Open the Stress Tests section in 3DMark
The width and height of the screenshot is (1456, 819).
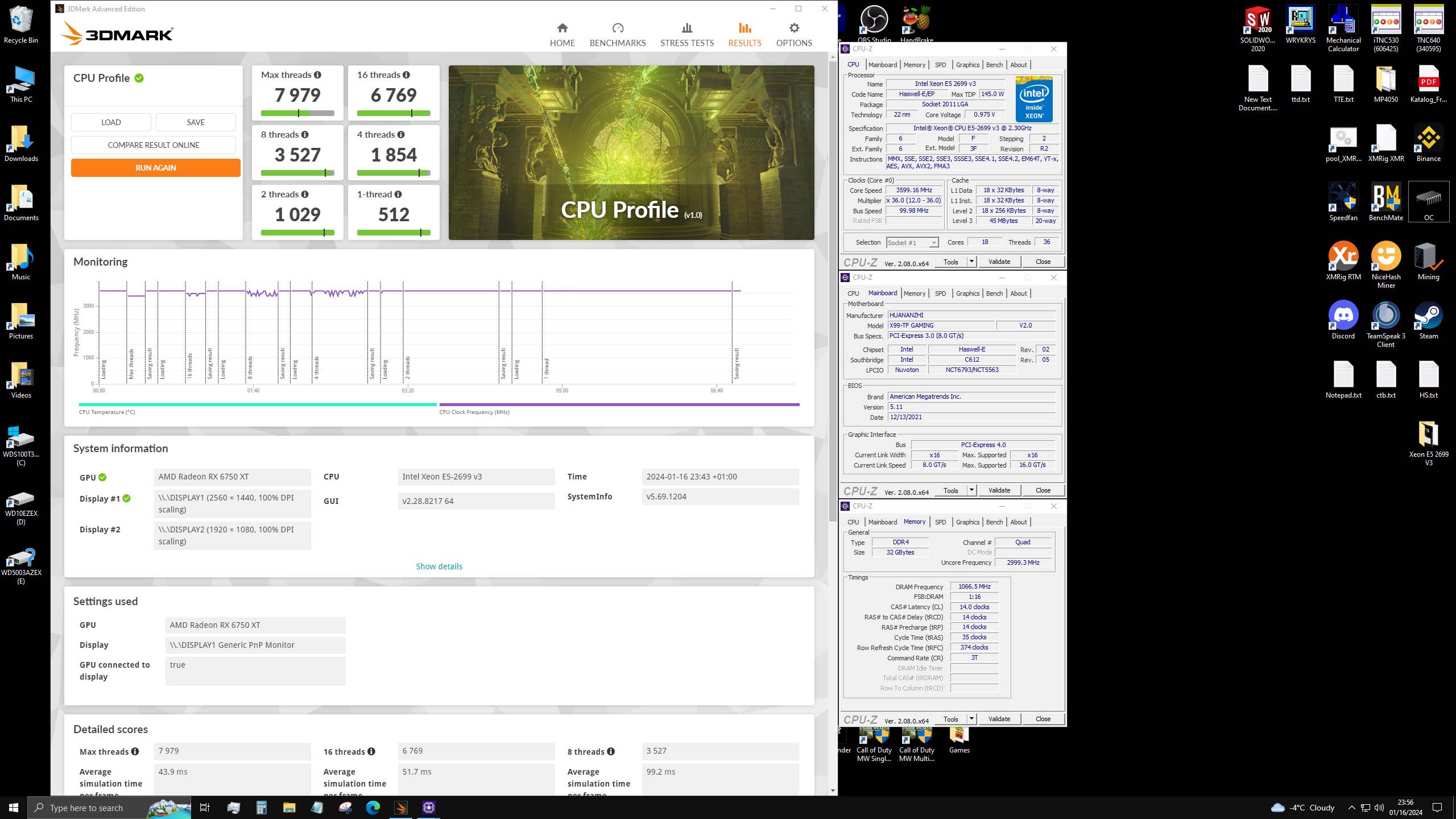686,35
